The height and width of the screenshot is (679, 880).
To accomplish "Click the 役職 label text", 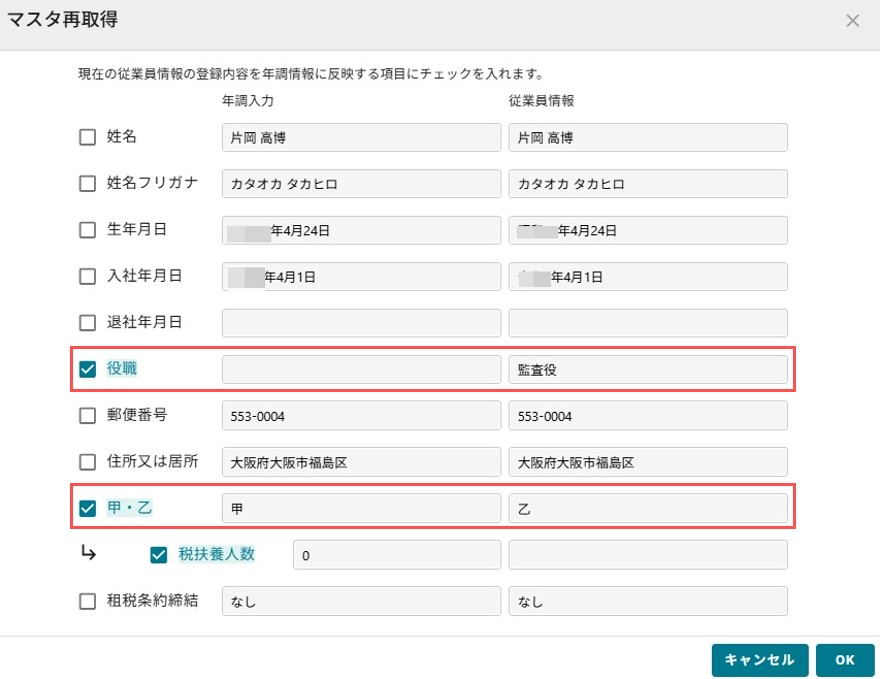I will [x=122, y=369].
